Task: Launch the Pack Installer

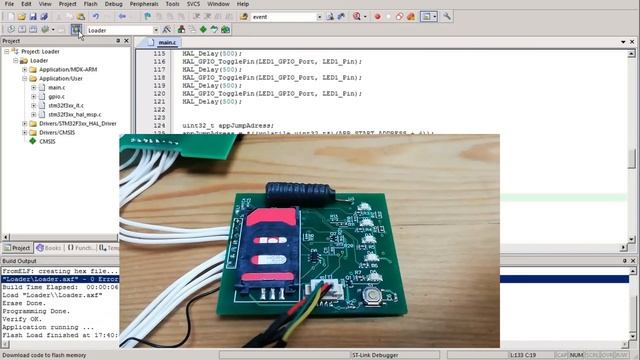Action: point(225,29)
